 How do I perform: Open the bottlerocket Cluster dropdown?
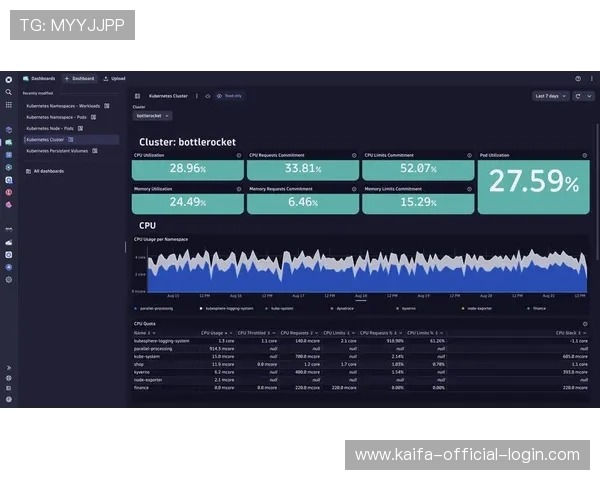(x=152, y=116)
